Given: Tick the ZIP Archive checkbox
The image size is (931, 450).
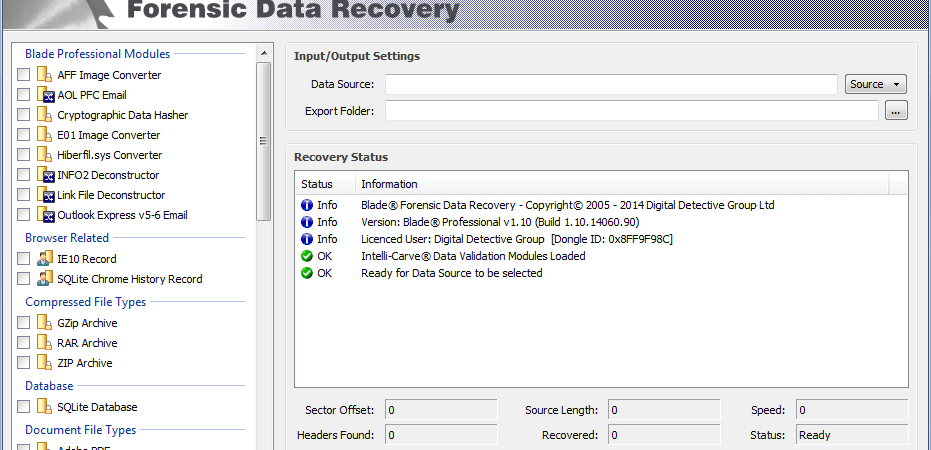Looking at the screenshot, I should (x=23, y=363).
